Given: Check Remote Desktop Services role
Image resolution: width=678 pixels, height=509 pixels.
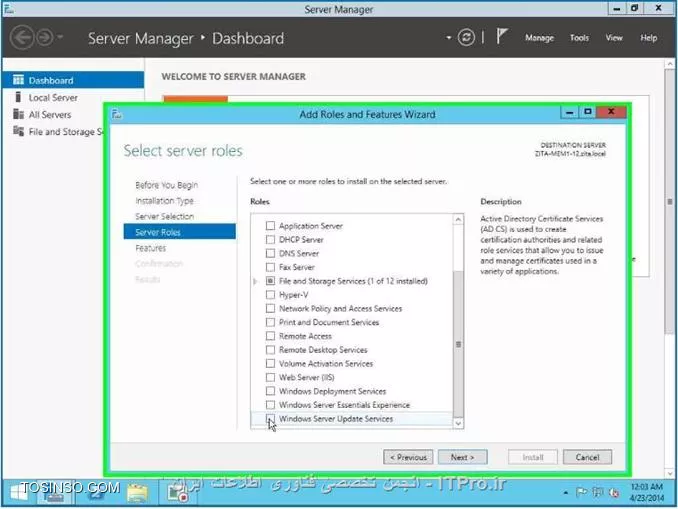Looking at the screenshot, I should click(270, 350).
